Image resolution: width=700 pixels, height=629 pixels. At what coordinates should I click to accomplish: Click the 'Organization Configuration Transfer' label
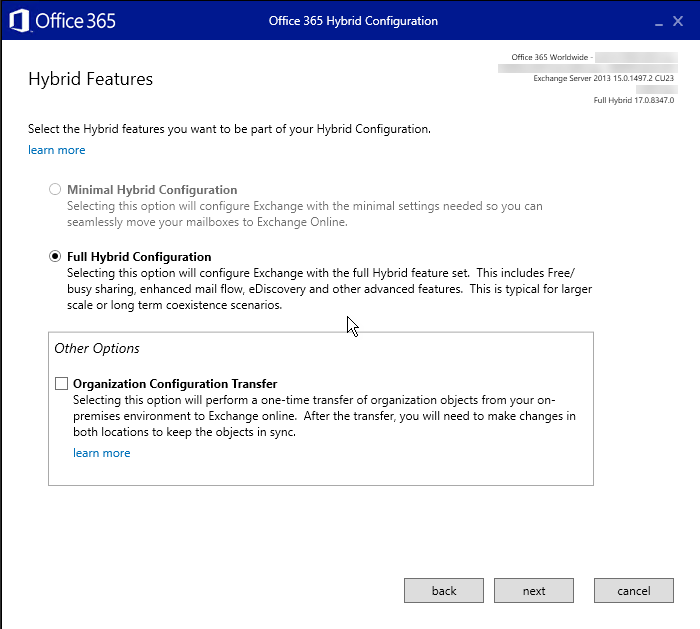click(175, 384)
